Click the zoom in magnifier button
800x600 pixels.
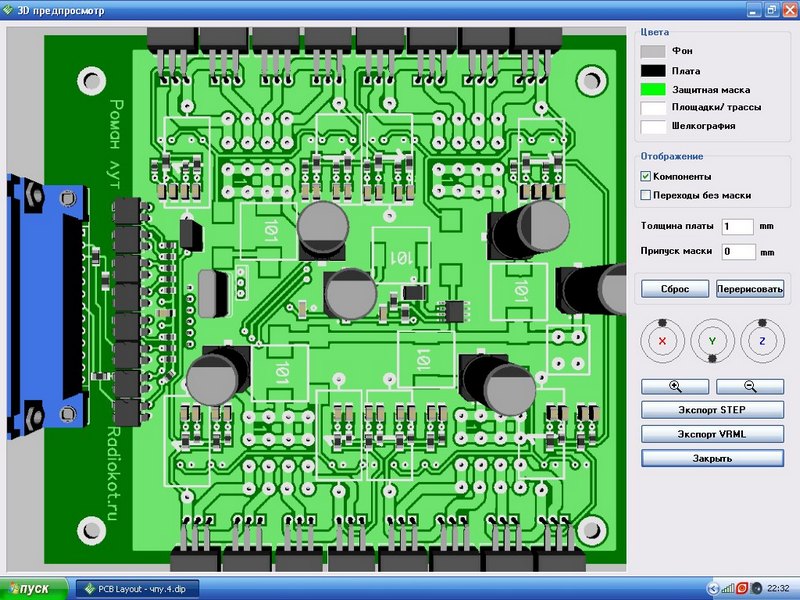point(675,387)
